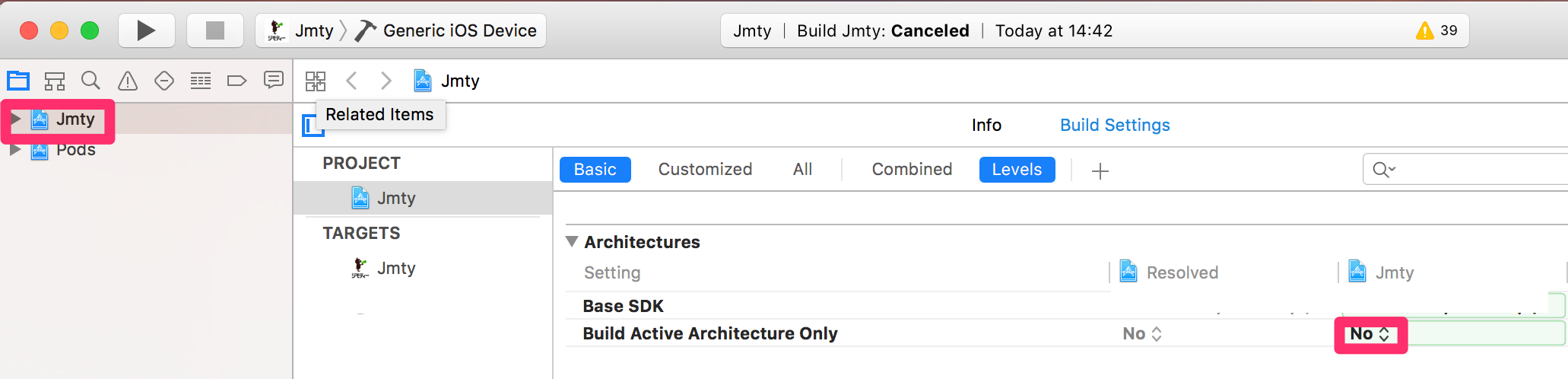Click the yellow warnings indicator showing 39
The width and height of the screenshot is (1568, 379).
coord(1436,30)
